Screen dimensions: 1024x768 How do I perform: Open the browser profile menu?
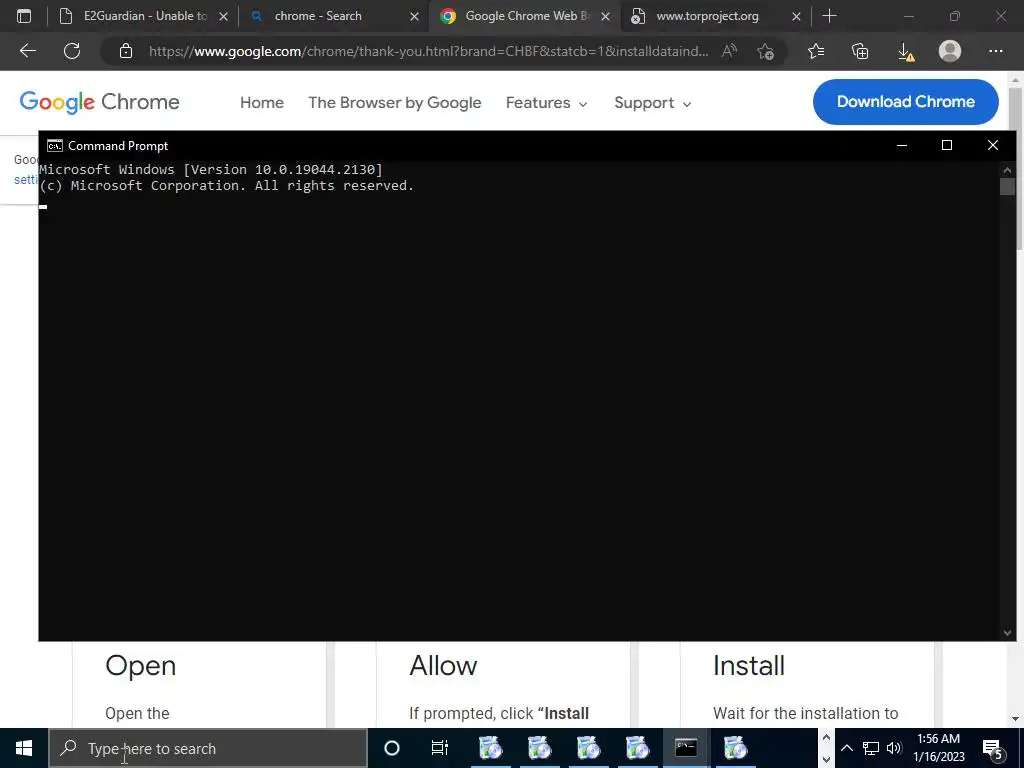click(950, 51)
